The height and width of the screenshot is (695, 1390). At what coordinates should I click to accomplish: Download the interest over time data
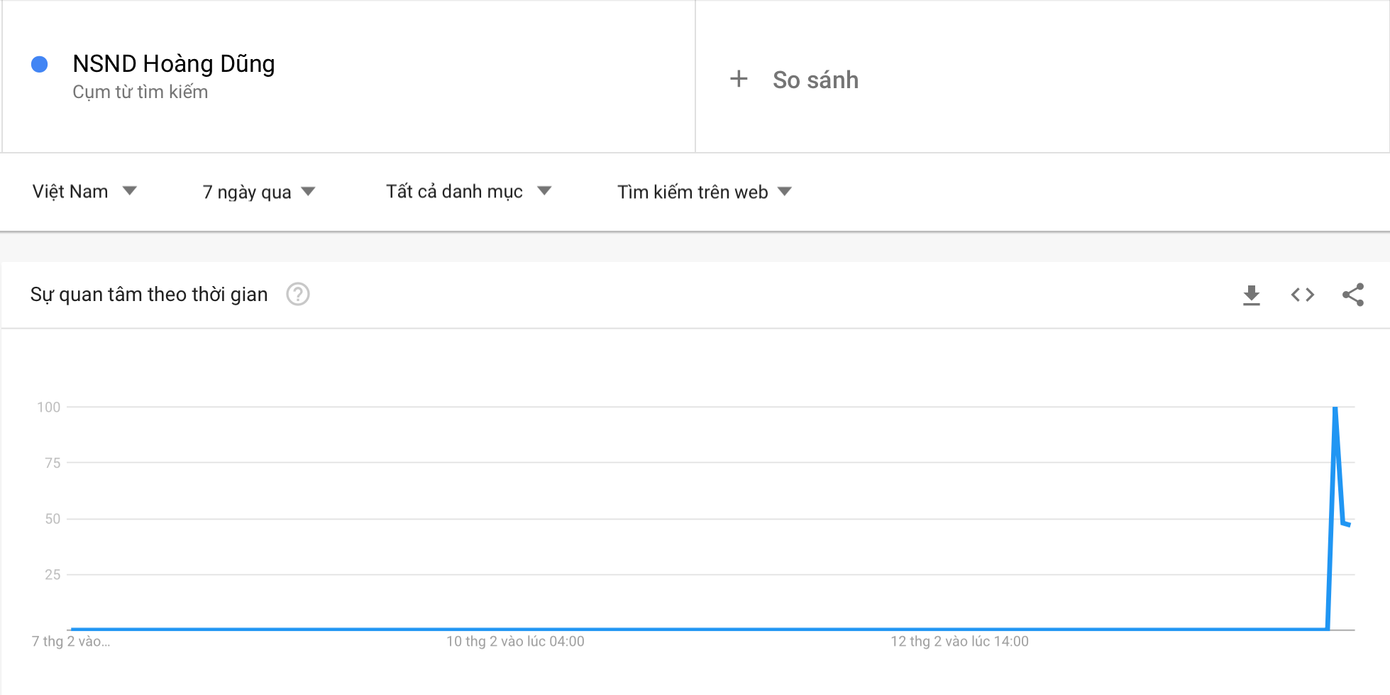[1251, 295]
